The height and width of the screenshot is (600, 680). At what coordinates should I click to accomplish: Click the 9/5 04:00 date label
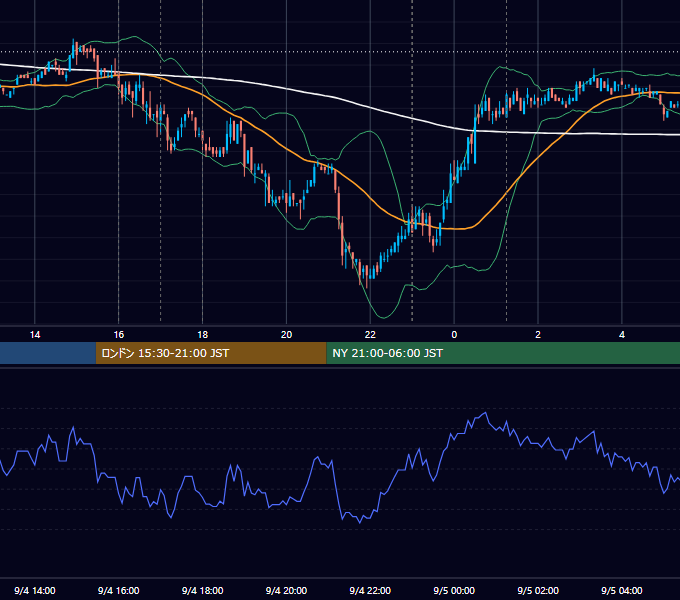click(622, 590)
